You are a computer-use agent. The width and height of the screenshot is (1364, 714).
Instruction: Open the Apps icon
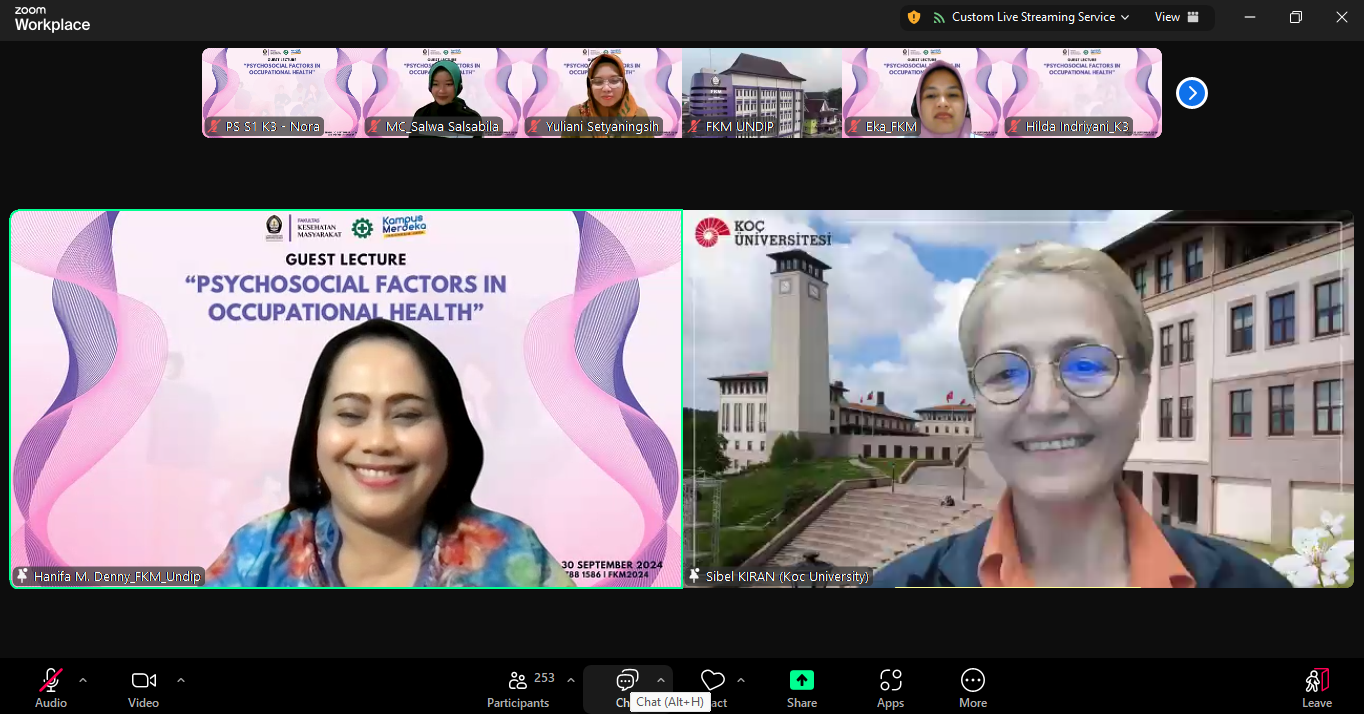tap(890, 680)
